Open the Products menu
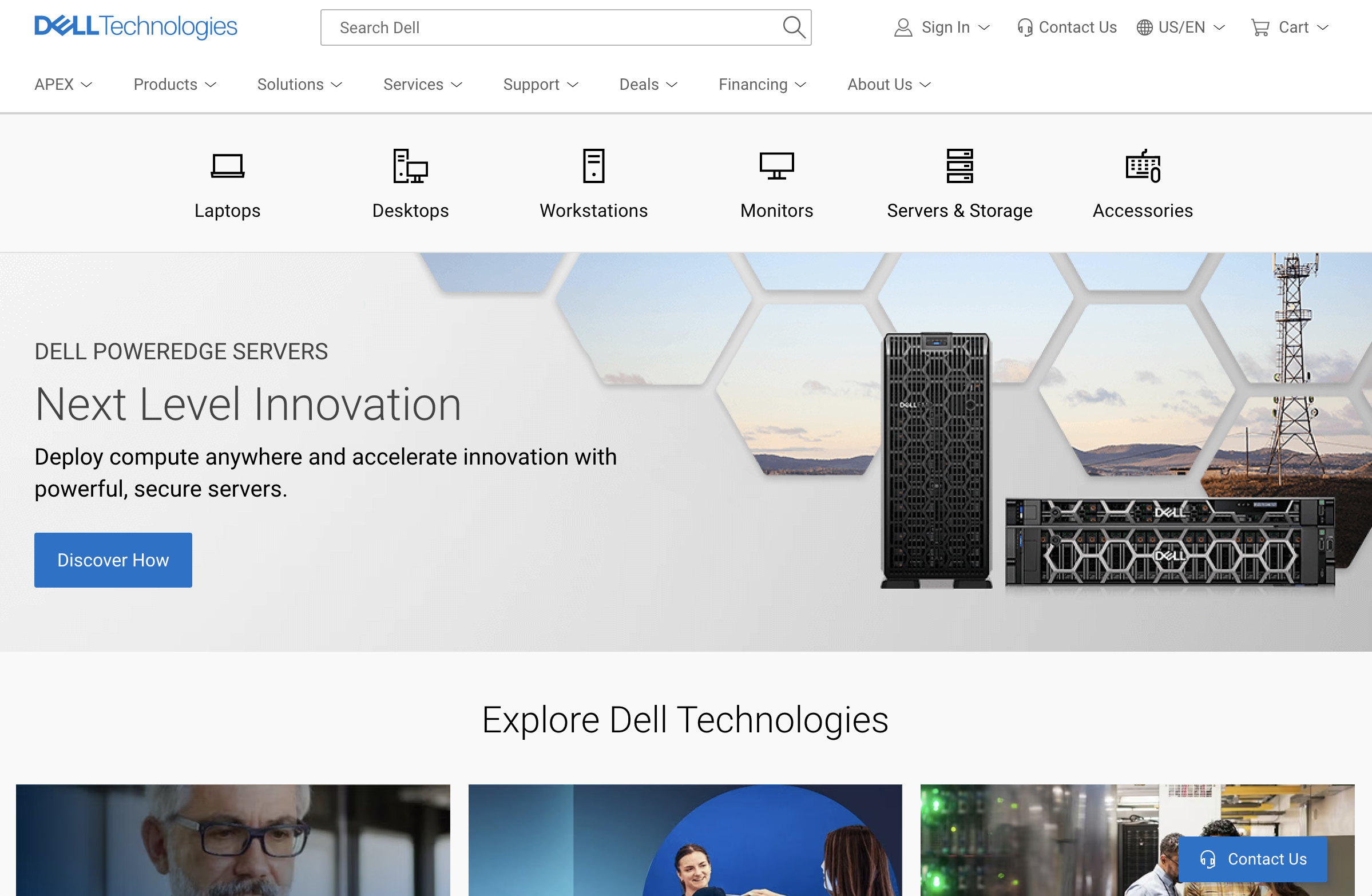Screen dimensions: 1372x896 (x=175, y=84)
